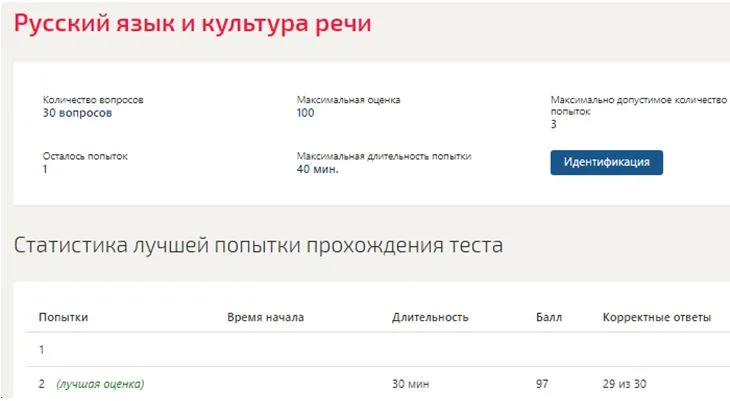This screenshot has width=730, height=401.
Task: Click the Балл column header
Action: tap(549, 317)
